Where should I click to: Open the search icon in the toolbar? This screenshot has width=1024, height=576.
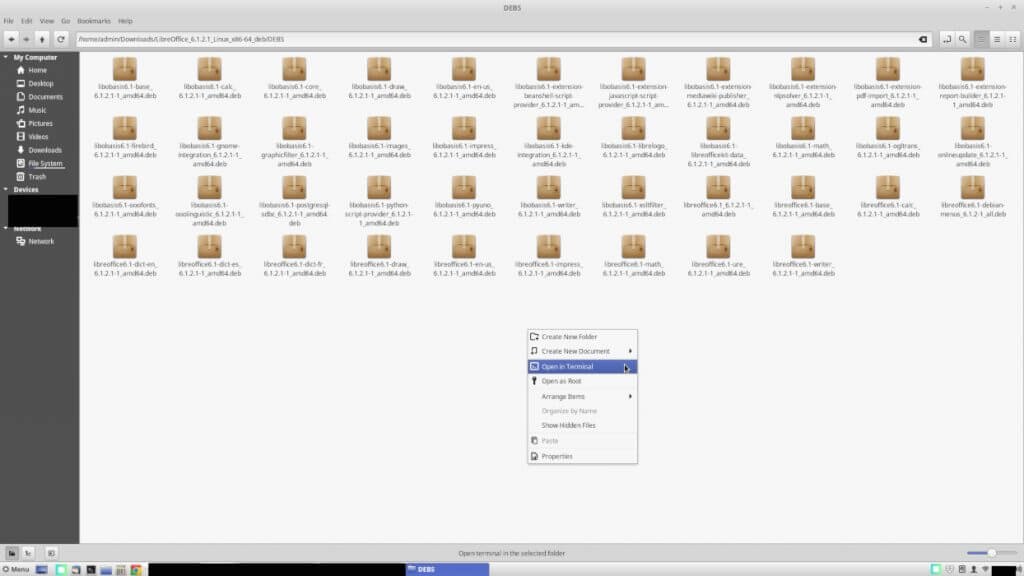tap(962, 39)
